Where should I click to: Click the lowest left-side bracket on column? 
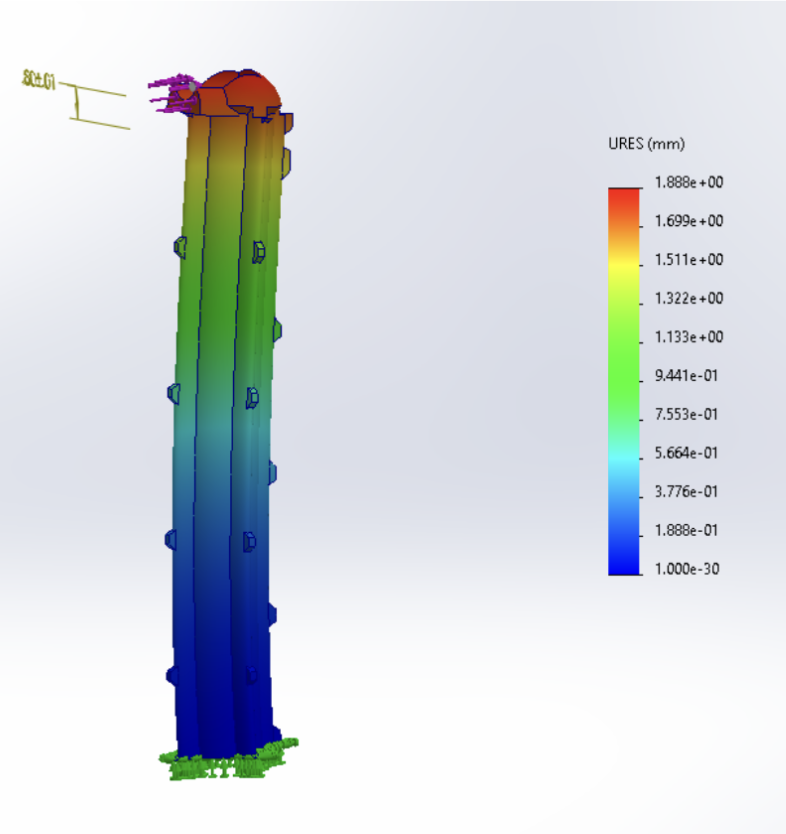pos(171,676)
